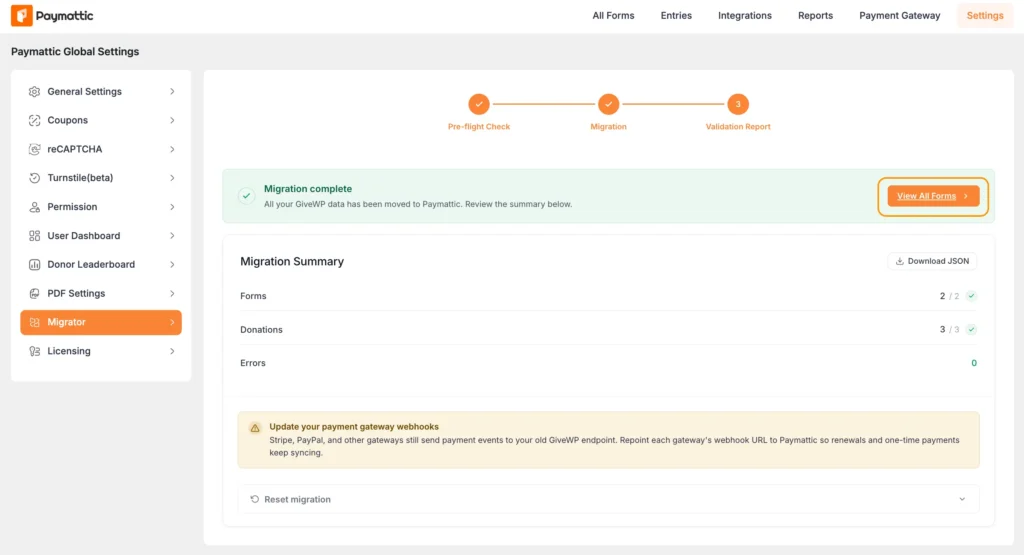Click the Migration step checkmark circle

608,104
